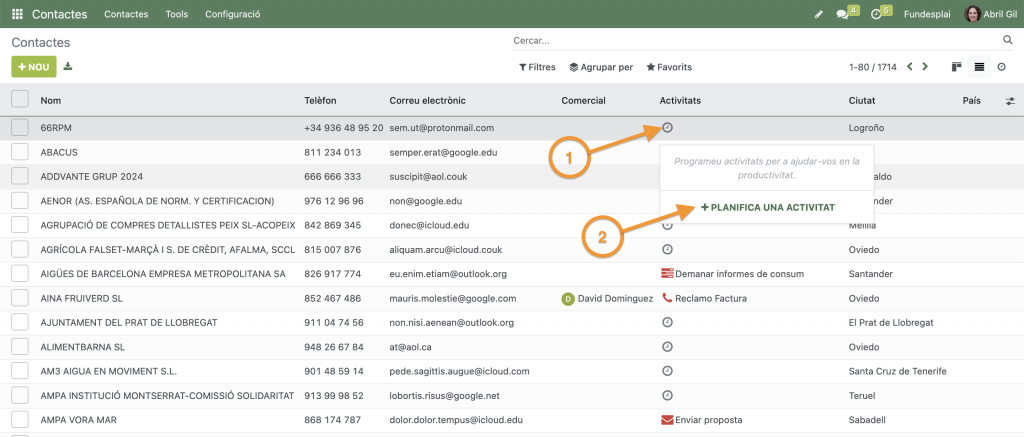Open the Filtres dropdown
The height and width of the screenshot is (437, 1024).
tap(537, 67)
